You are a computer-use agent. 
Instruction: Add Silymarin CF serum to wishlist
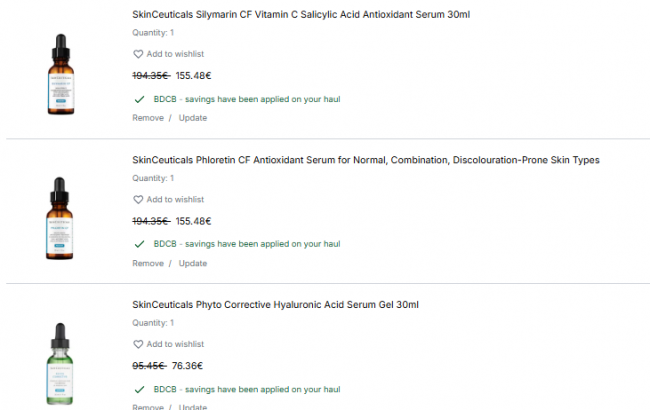pyautogui.click(x=175, y=54)
